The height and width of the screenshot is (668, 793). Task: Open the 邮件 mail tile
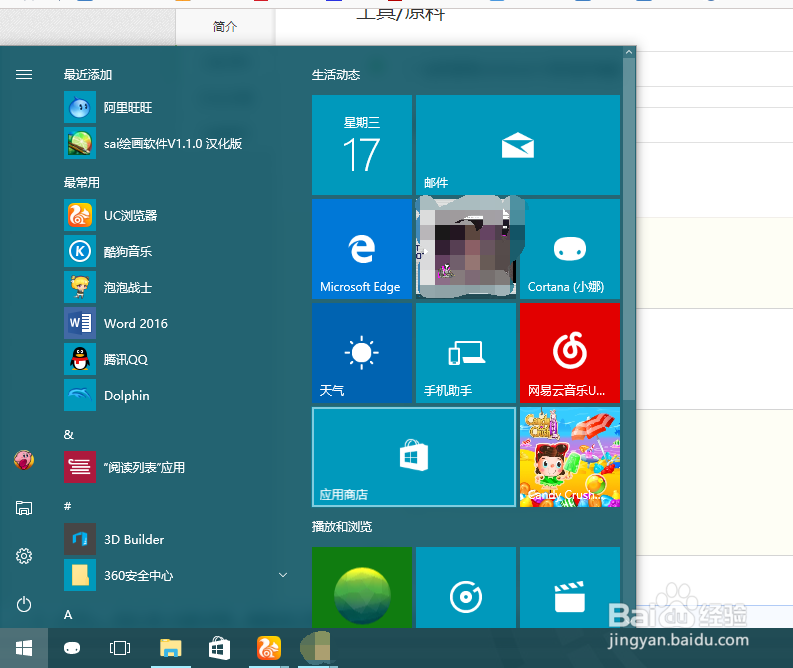(x=518, y=145)
